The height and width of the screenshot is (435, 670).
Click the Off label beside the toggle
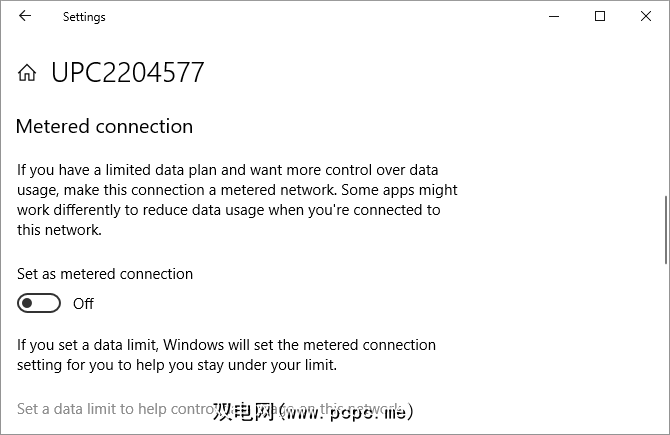[x=83, y=303]
